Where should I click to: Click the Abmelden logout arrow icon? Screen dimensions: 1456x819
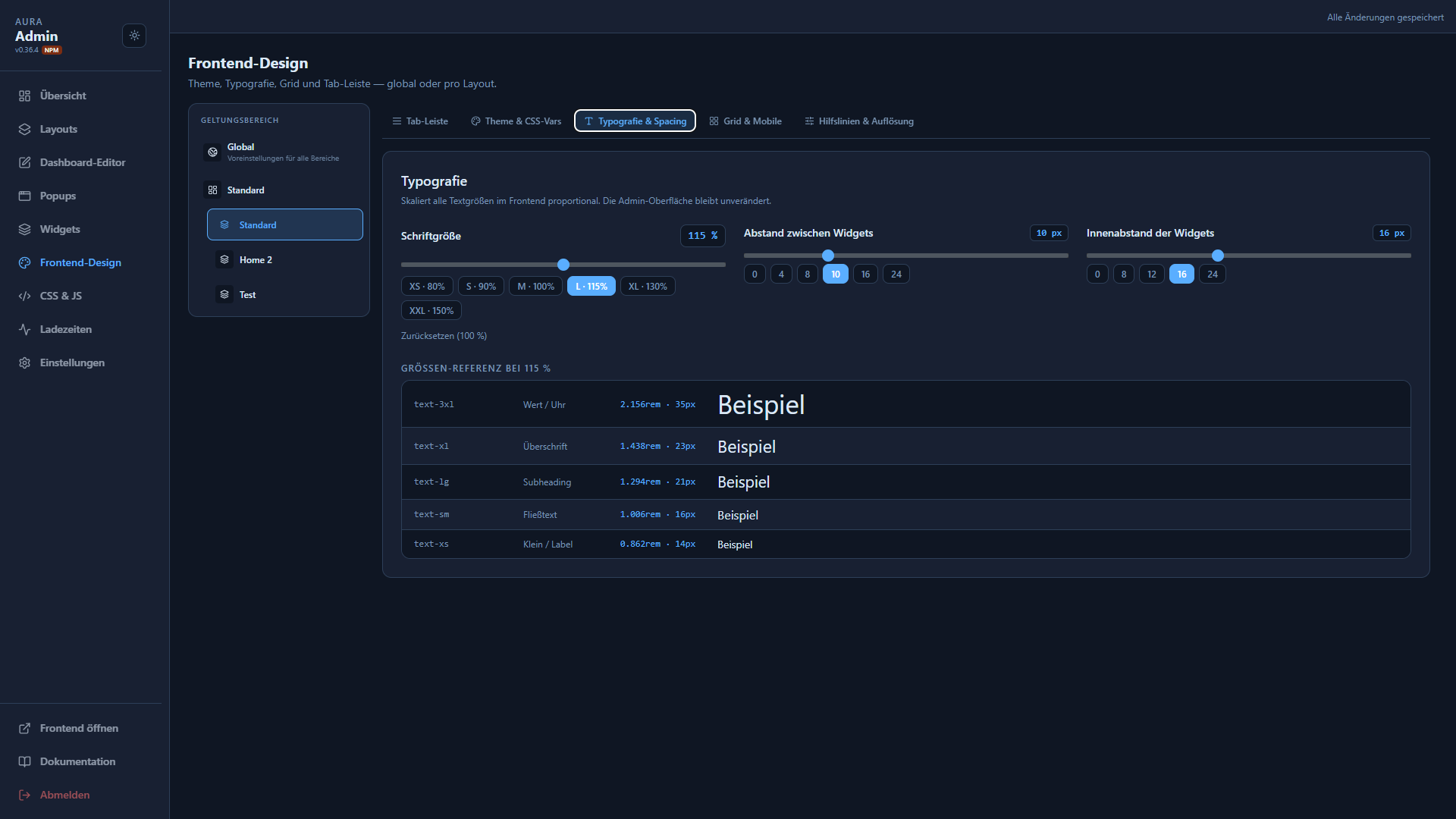click(x=24, y=795)
